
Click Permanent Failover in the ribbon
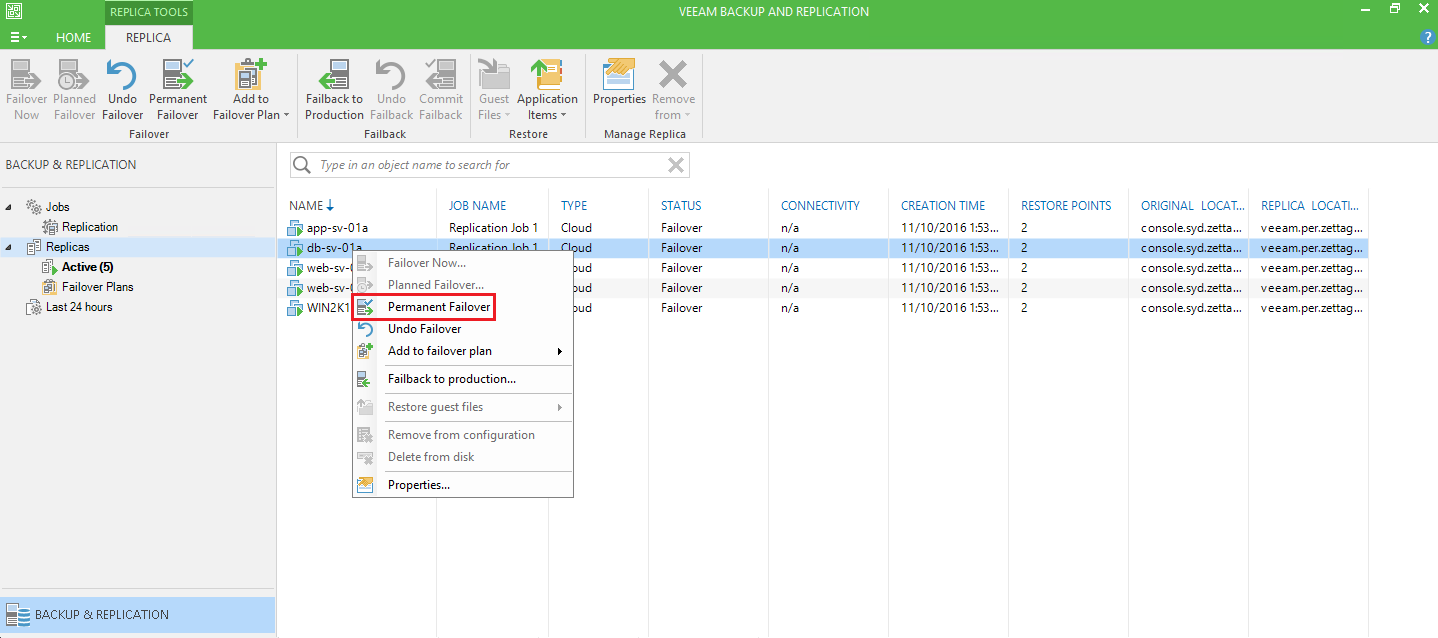tap(178, 90)
